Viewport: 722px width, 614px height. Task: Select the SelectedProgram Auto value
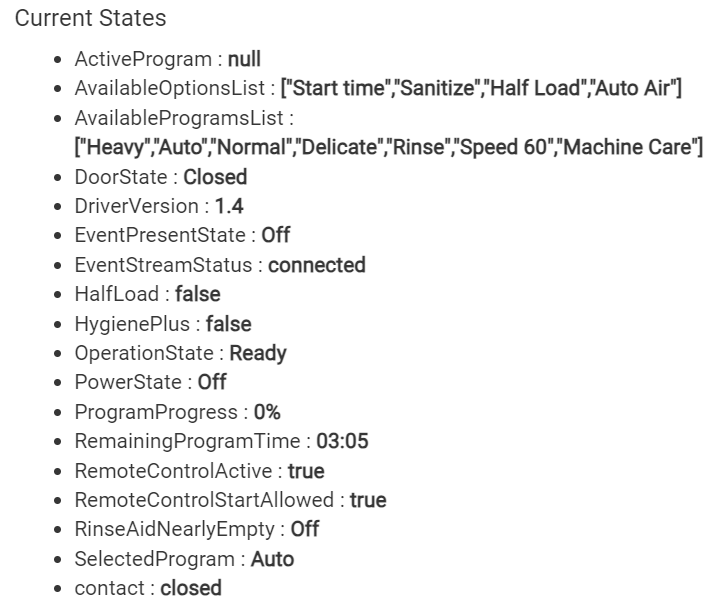click(272, 559)
